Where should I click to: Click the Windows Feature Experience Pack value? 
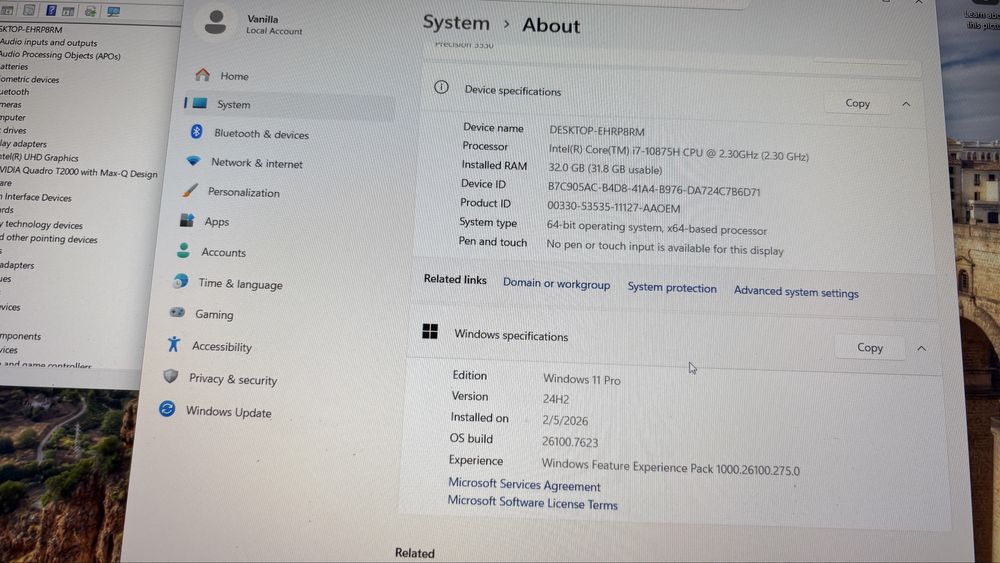pyautogui.click(x=670, y=467)
